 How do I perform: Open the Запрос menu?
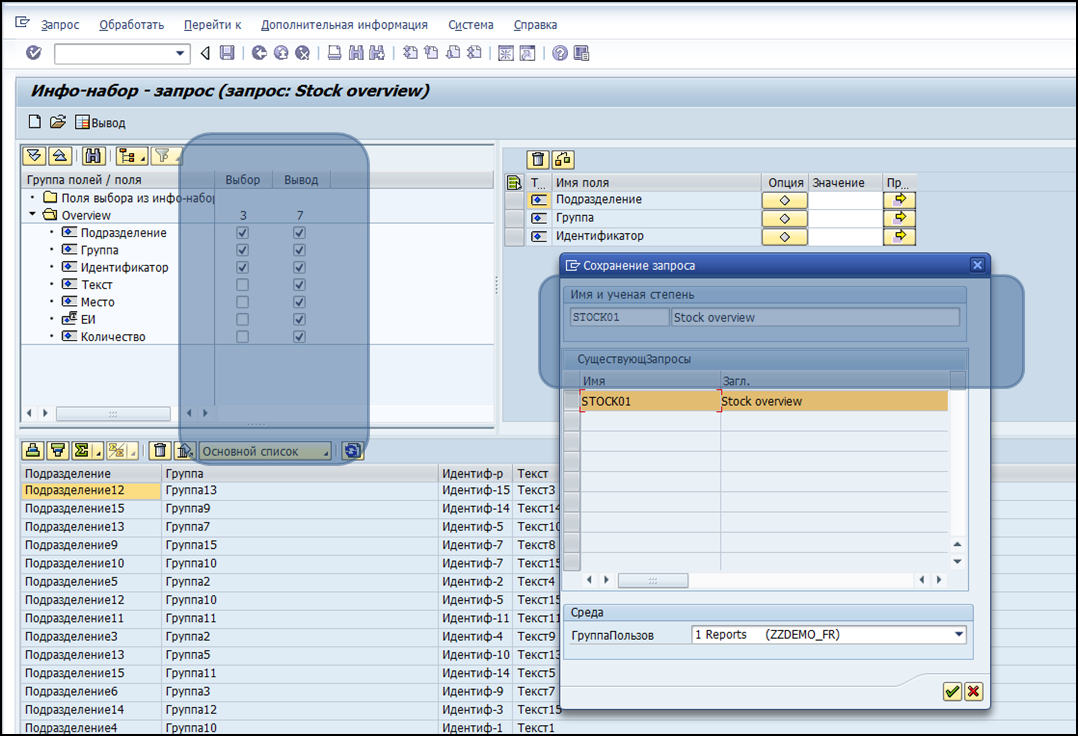(x=60, y=25)
